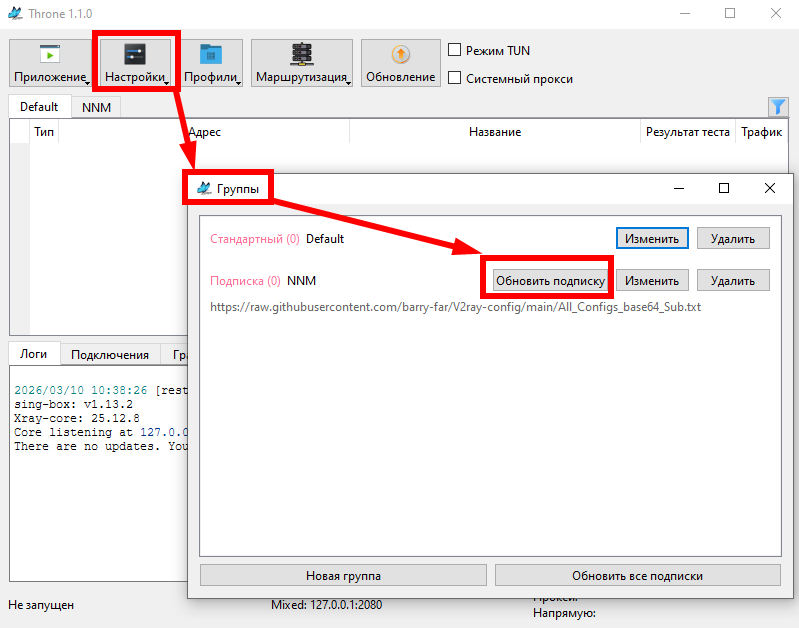Click Удалить for the Default group
This screenshot has width=799, height=628.
click(x=733, y=239)
